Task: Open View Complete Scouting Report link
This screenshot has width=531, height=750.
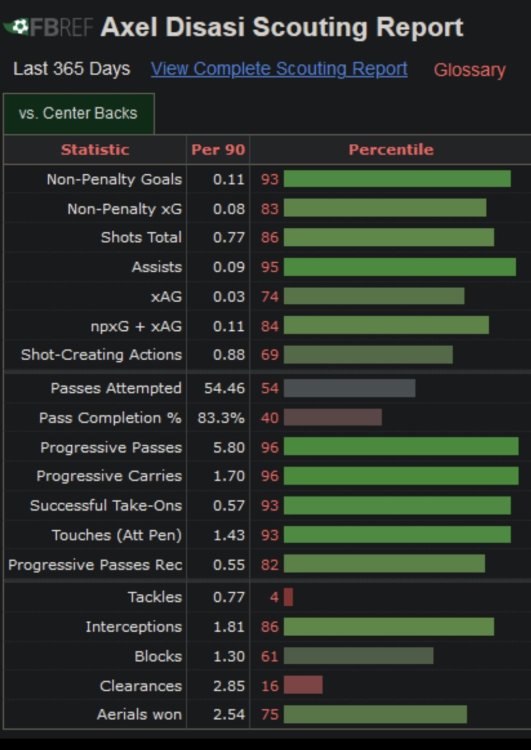Action: 279,69
